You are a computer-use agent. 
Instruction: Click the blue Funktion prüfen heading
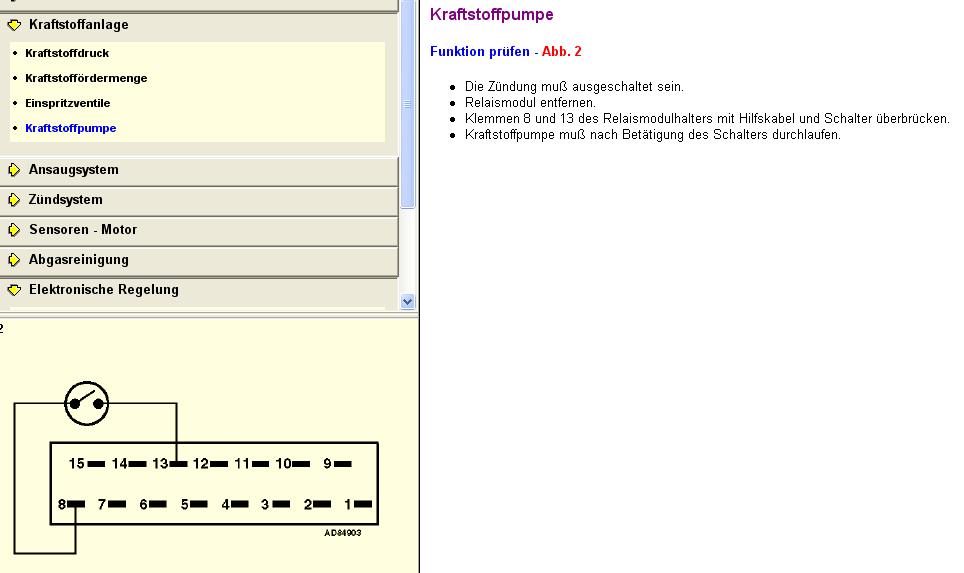coord(480,51)
